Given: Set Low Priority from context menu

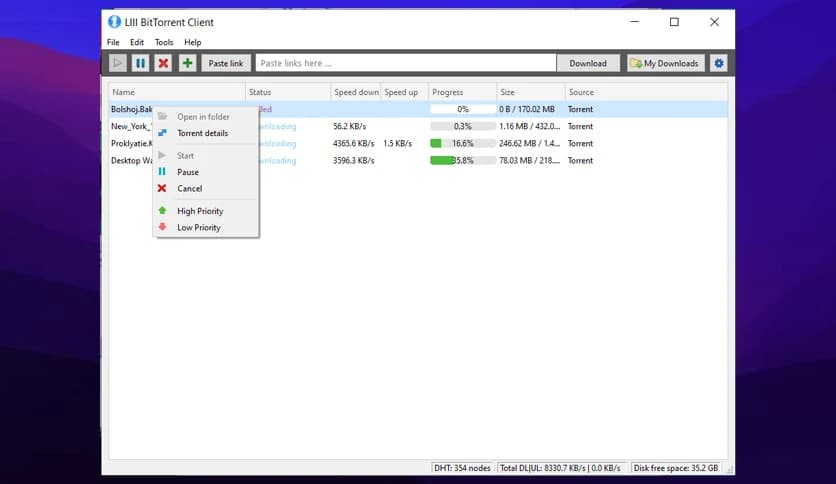Looking at the screenshot, I should [x=199, y=228].
